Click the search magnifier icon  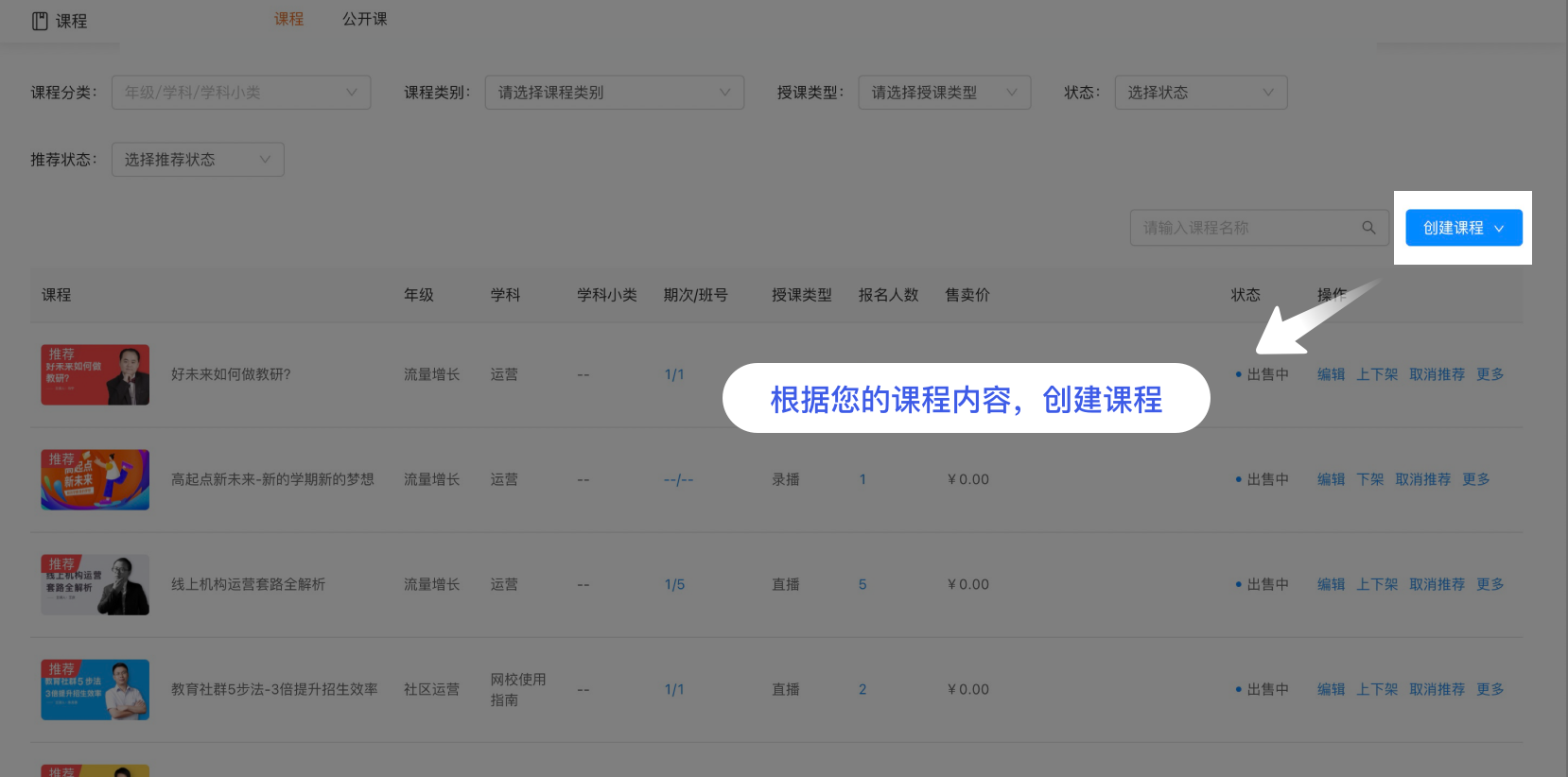coord(1368,228)
